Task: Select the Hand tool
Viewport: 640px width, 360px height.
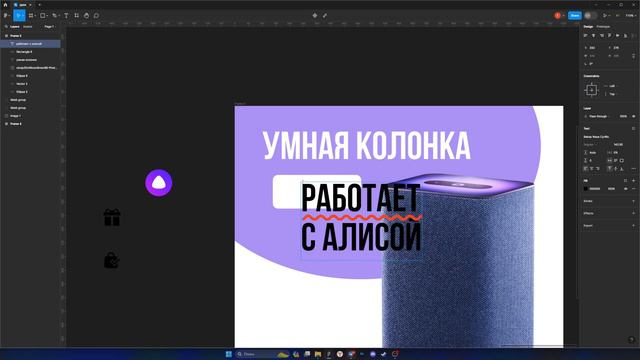Action: pos(87,16)
